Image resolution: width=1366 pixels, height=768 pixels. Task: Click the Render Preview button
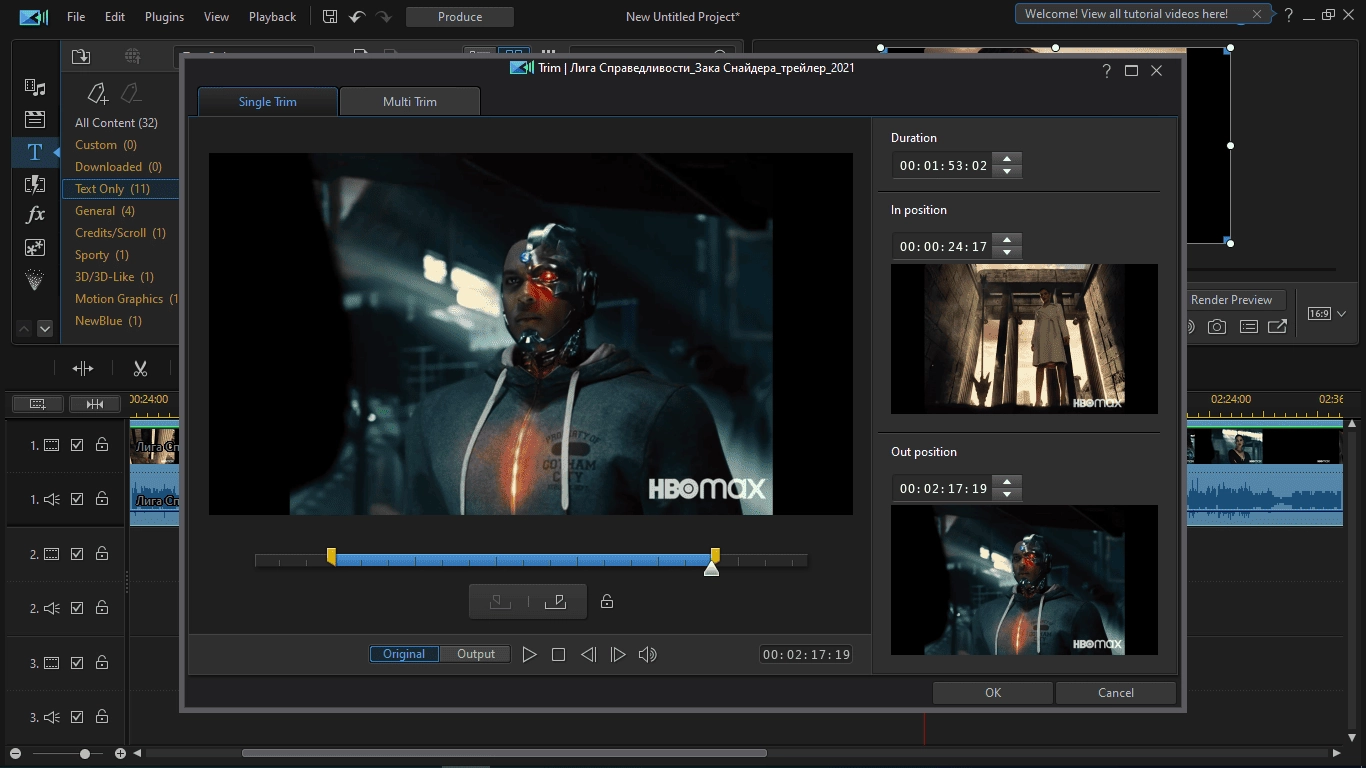click(1231, 300)
